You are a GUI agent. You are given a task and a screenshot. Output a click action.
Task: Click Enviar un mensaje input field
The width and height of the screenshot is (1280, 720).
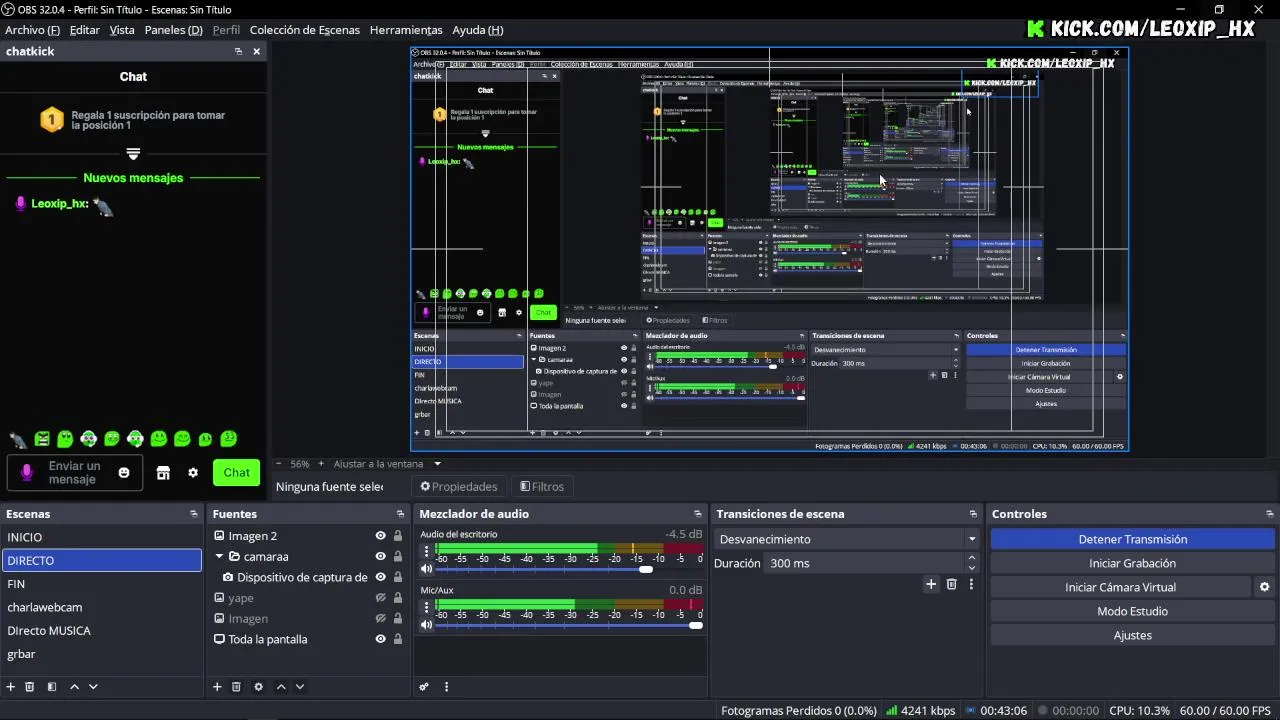coord(75,473)
